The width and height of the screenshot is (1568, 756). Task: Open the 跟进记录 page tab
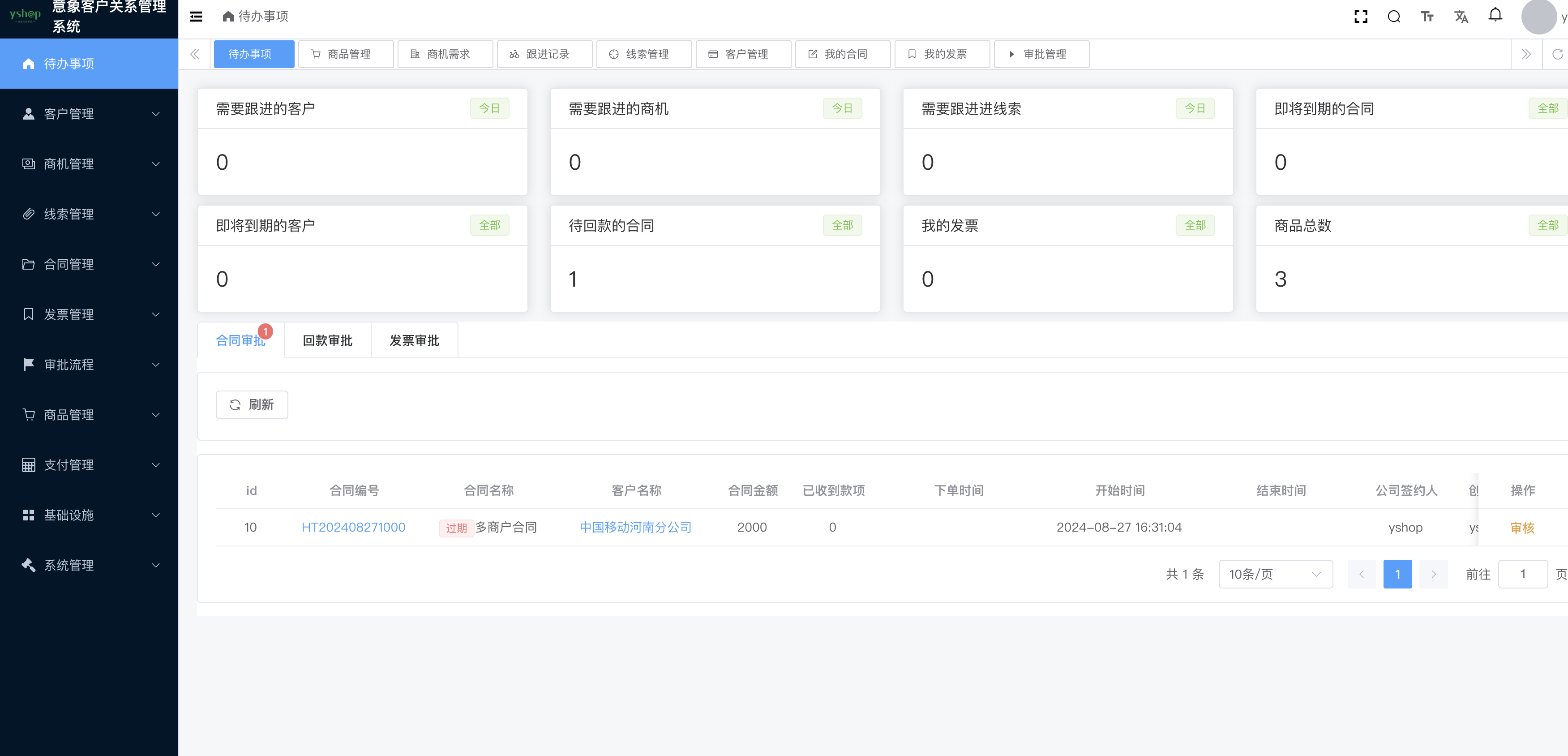544,54
